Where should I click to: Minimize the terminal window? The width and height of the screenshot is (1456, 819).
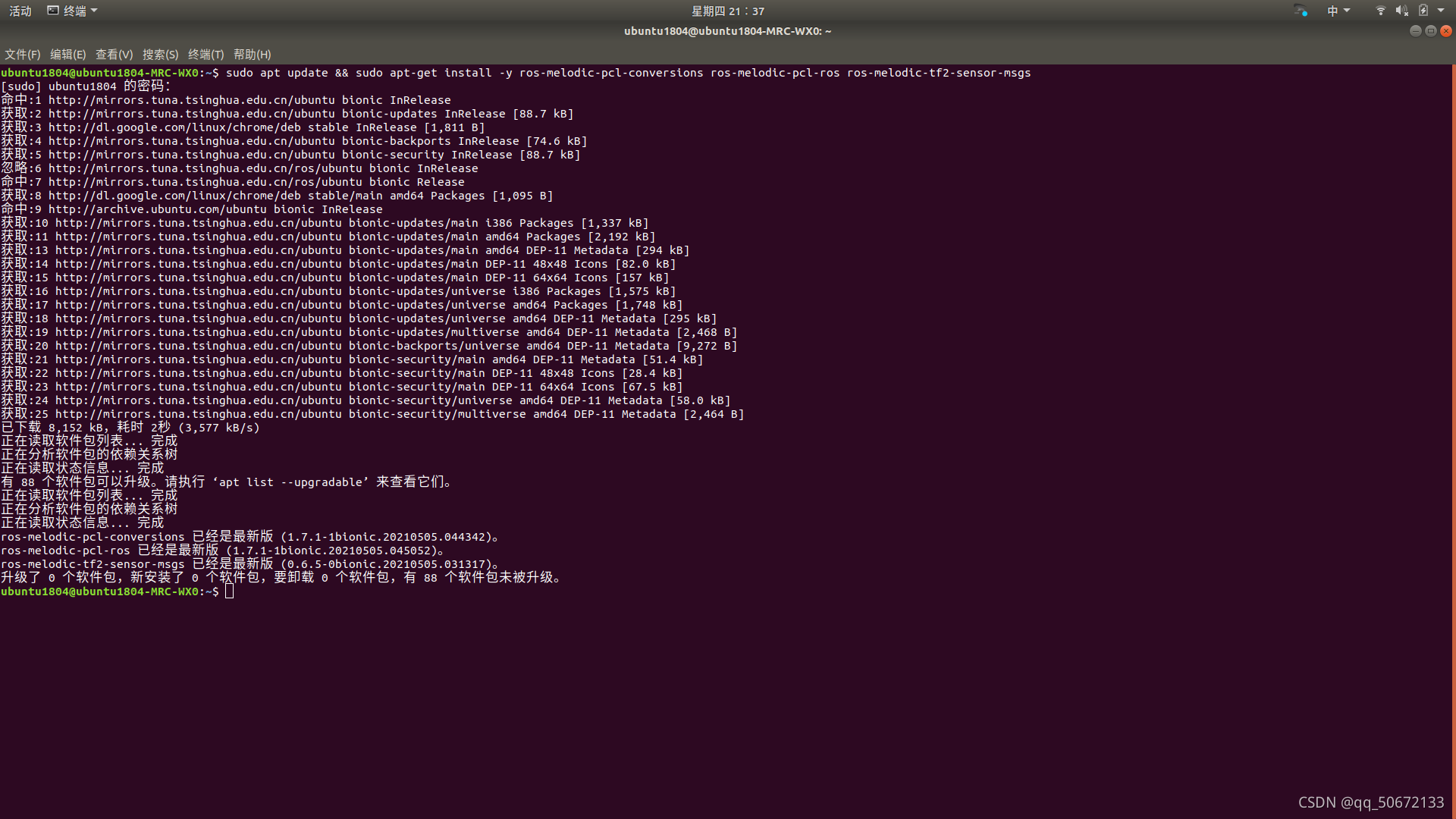(1415, 31)
